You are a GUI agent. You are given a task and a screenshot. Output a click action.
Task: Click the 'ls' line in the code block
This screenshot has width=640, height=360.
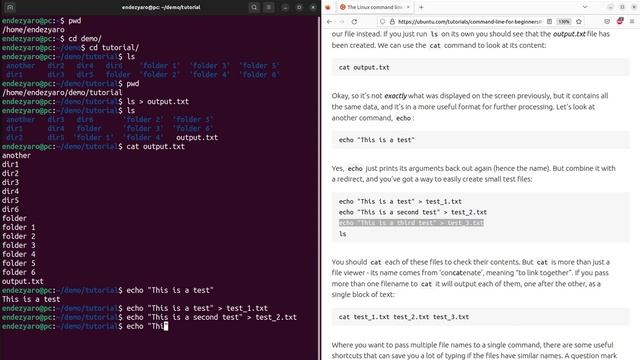342,234
